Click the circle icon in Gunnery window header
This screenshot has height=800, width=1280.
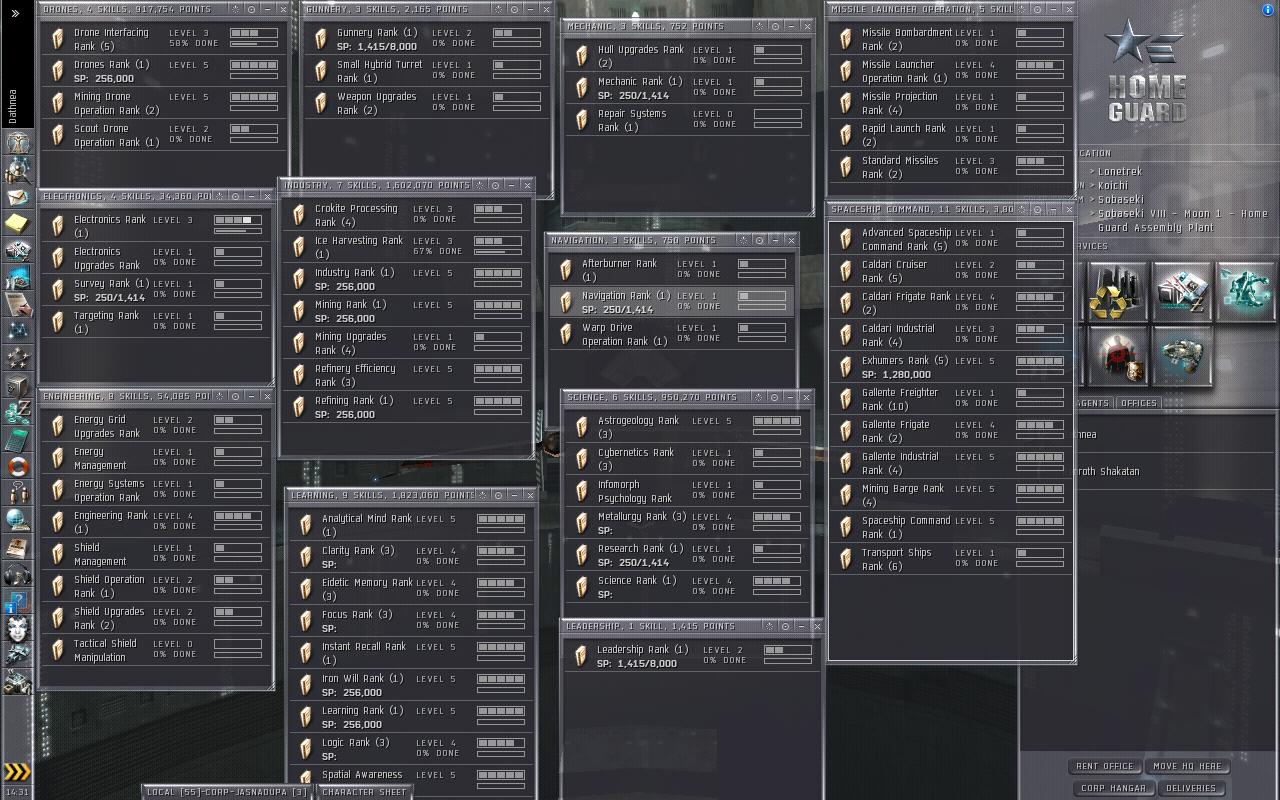click(514, 9)
